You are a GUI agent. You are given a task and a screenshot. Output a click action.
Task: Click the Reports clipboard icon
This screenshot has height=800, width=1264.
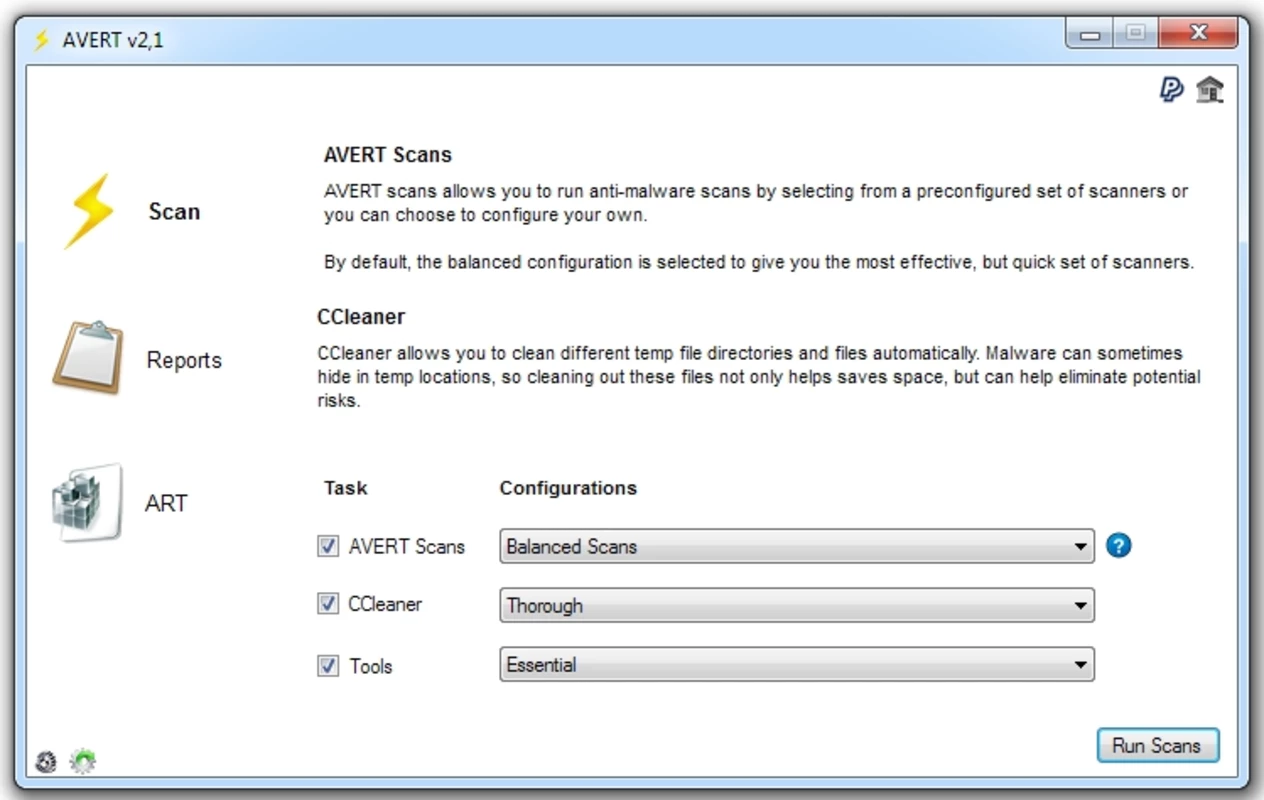click(x=88, y=357)
